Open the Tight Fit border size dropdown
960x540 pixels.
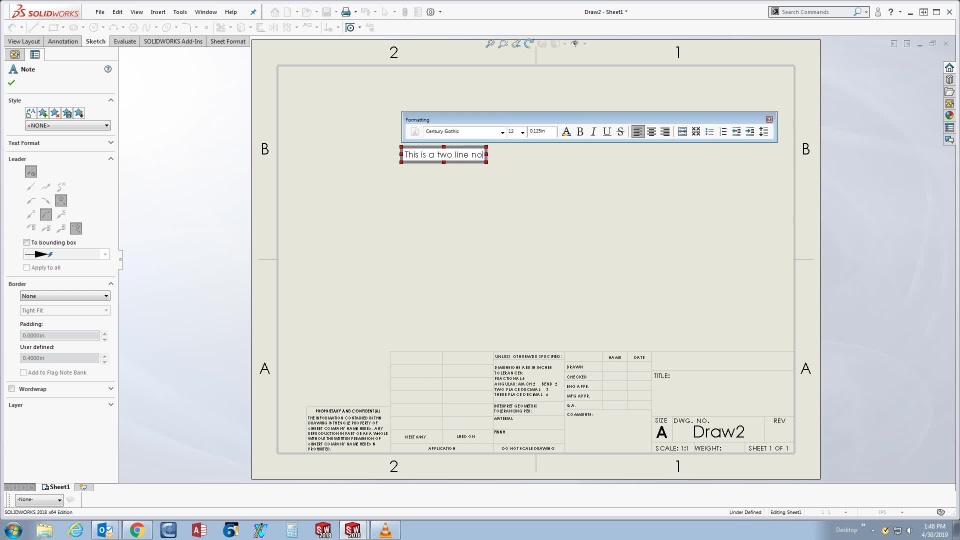point(65,310)
